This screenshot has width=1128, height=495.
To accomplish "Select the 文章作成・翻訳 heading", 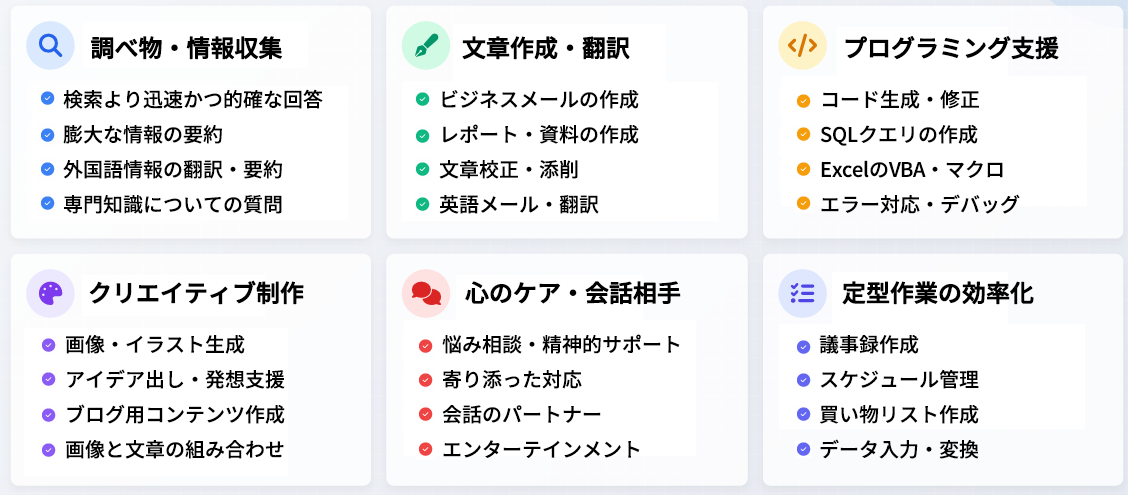I will (545, 48).
